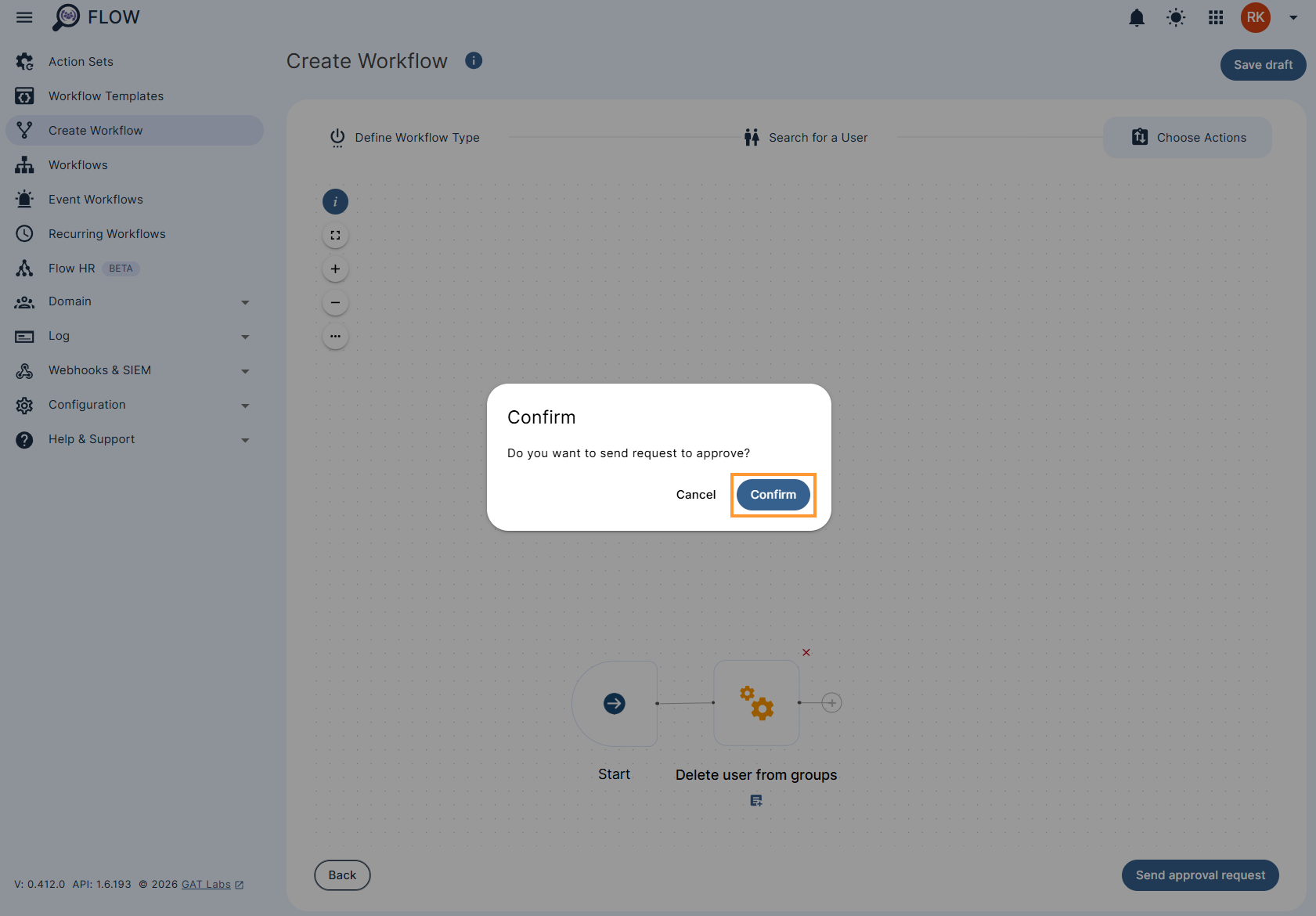
Task: Remove the Delete user from groups node
Action: (806, 651)
